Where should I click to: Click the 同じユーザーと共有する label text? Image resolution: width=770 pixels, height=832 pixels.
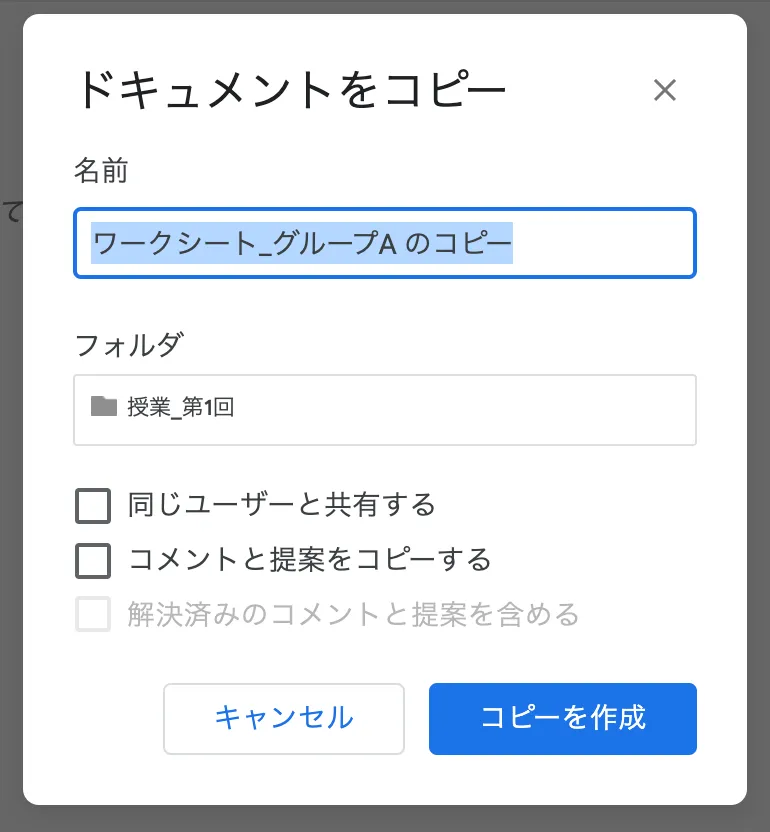point(282,505)
